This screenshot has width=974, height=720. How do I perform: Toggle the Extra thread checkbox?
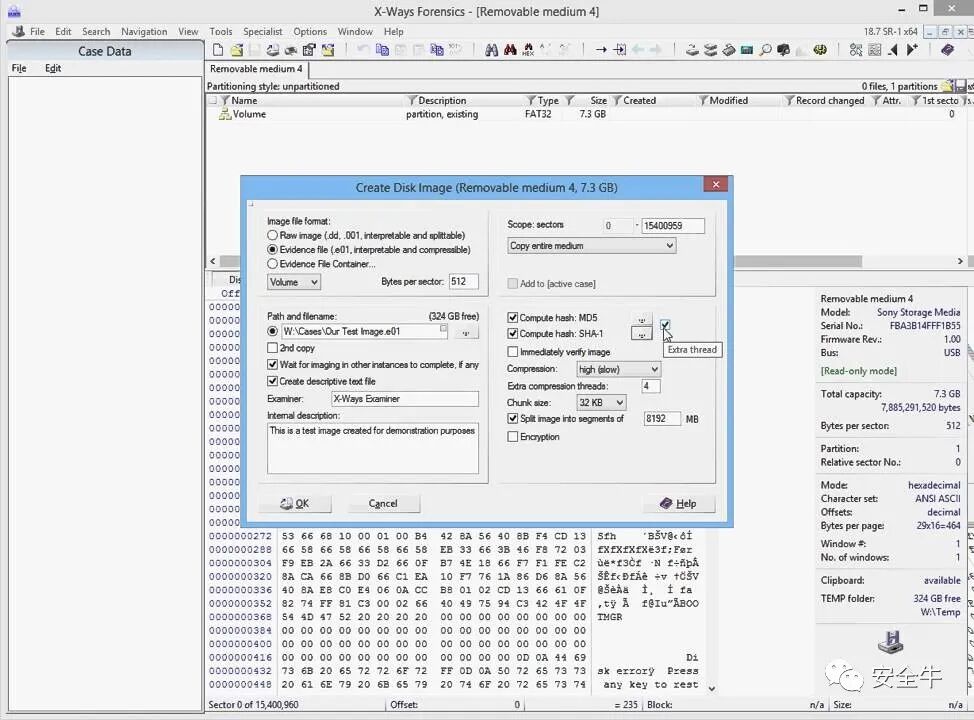[x=665, y=324]
